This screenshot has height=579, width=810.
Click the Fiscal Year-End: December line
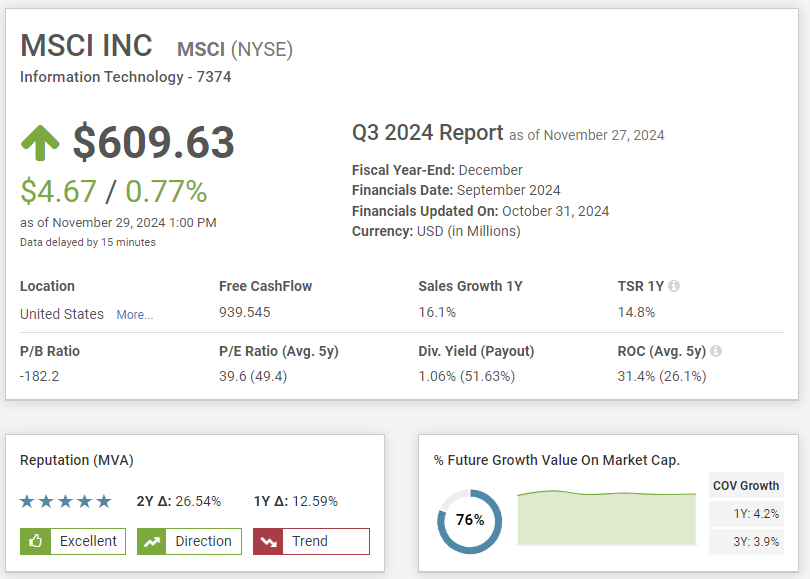(437, 170)
